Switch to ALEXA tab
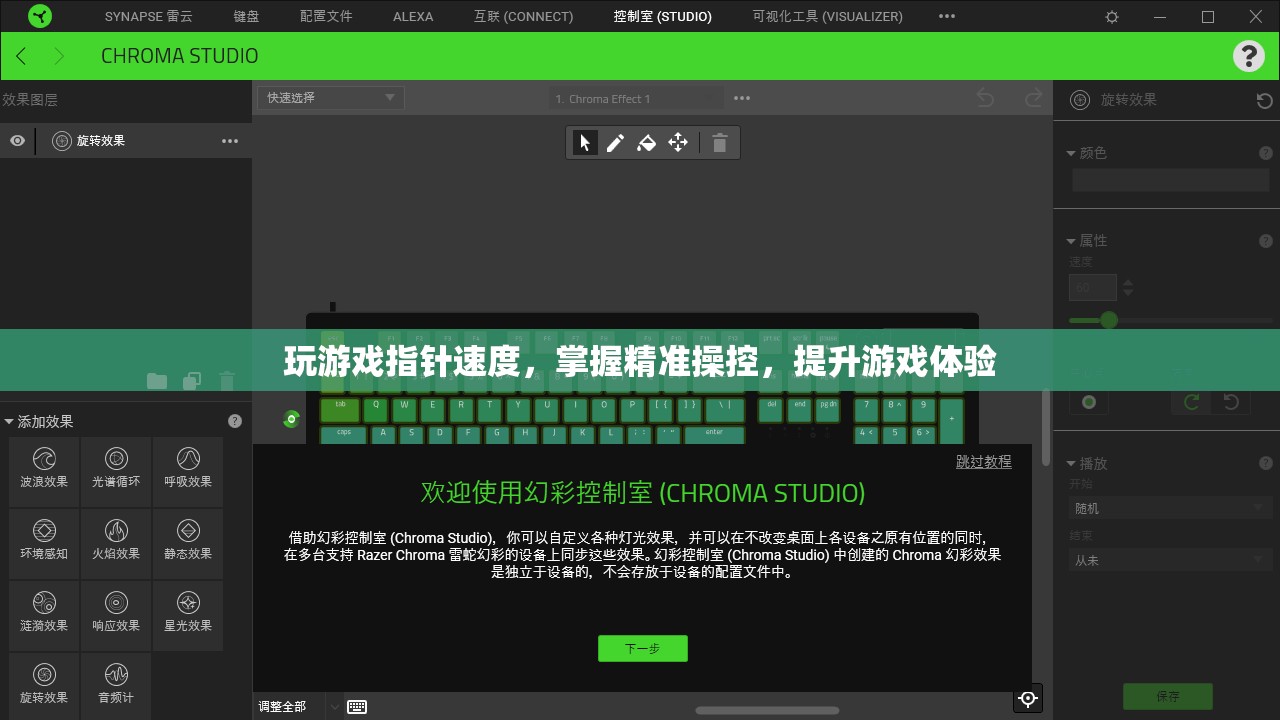This screenshot has height=720, width=1280. [x=413, y=17]
